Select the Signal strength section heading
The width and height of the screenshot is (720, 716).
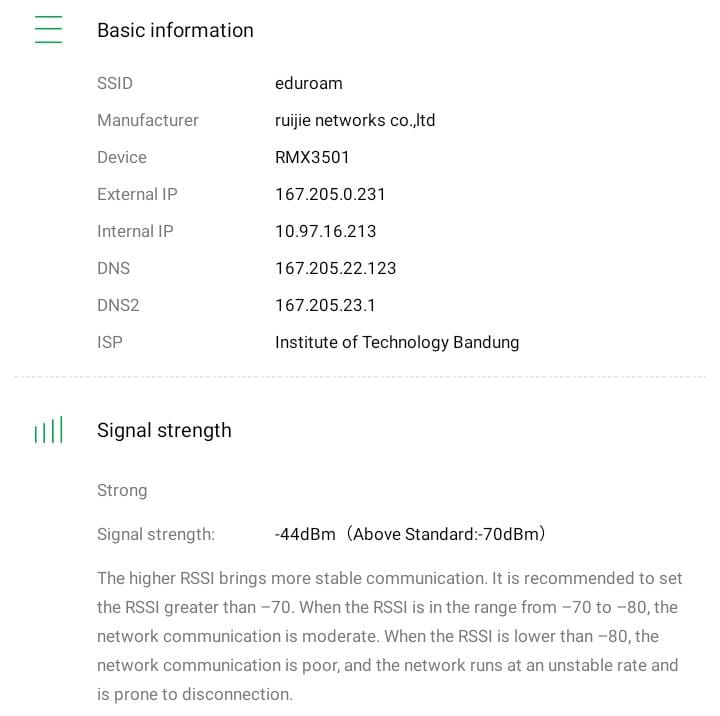click(x=164, y=430)
